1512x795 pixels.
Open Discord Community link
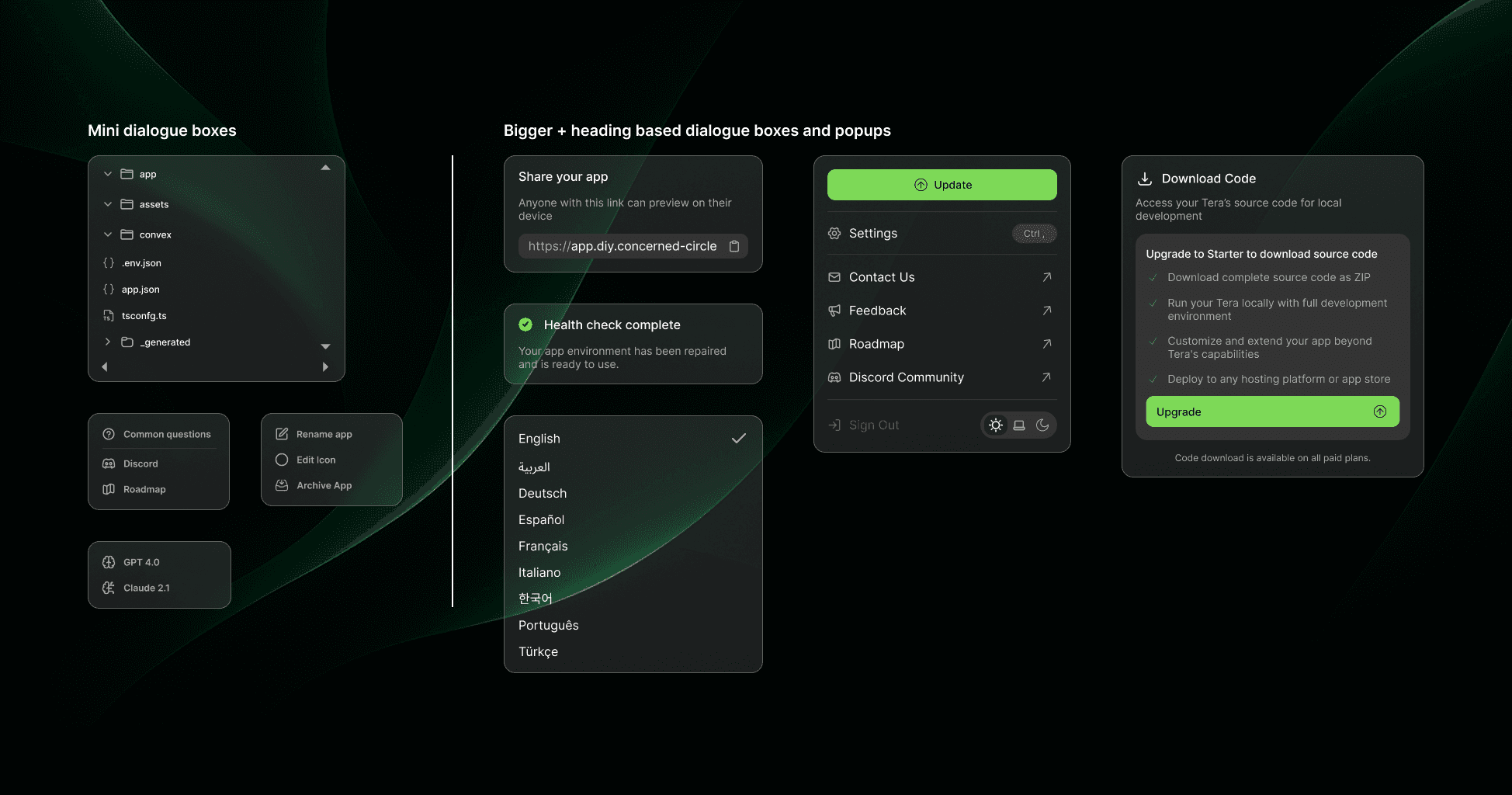coord(942,377)
